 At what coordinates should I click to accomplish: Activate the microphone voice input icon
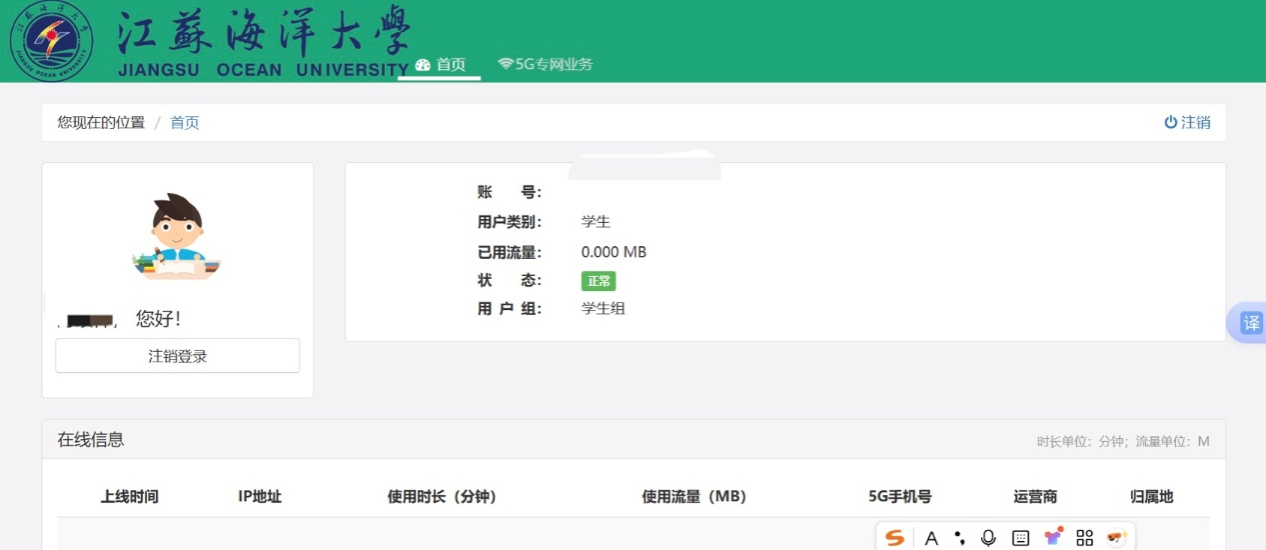(988, 538)
